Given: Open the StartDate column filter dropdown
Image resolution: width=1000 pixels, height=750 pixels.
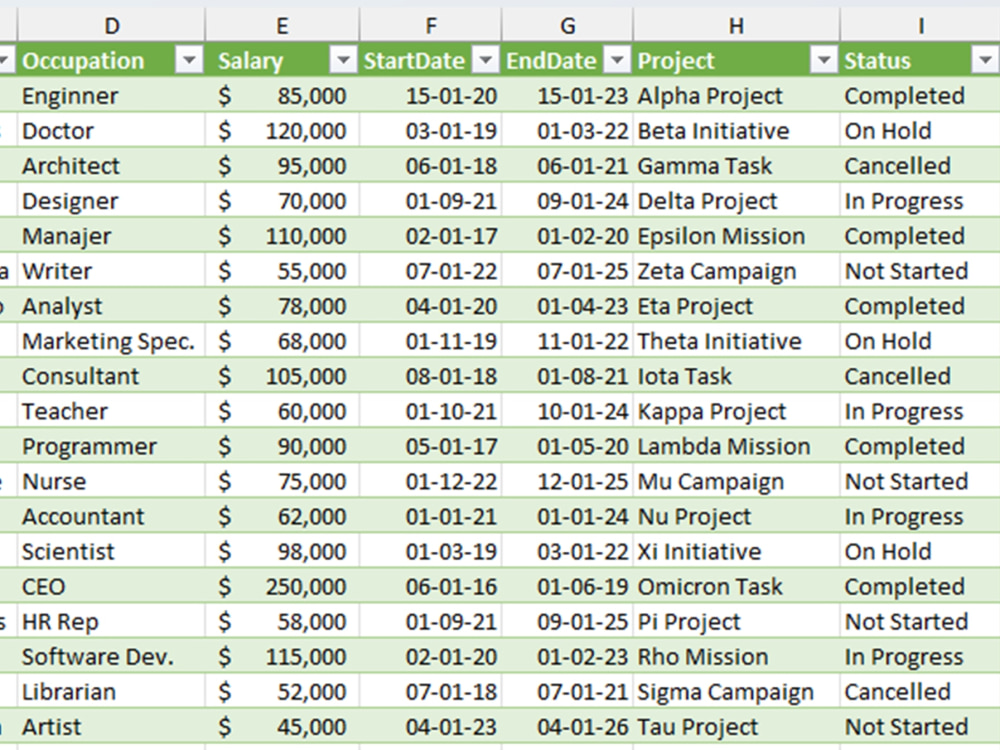Looking at the screenshot, I should point(485,61).
